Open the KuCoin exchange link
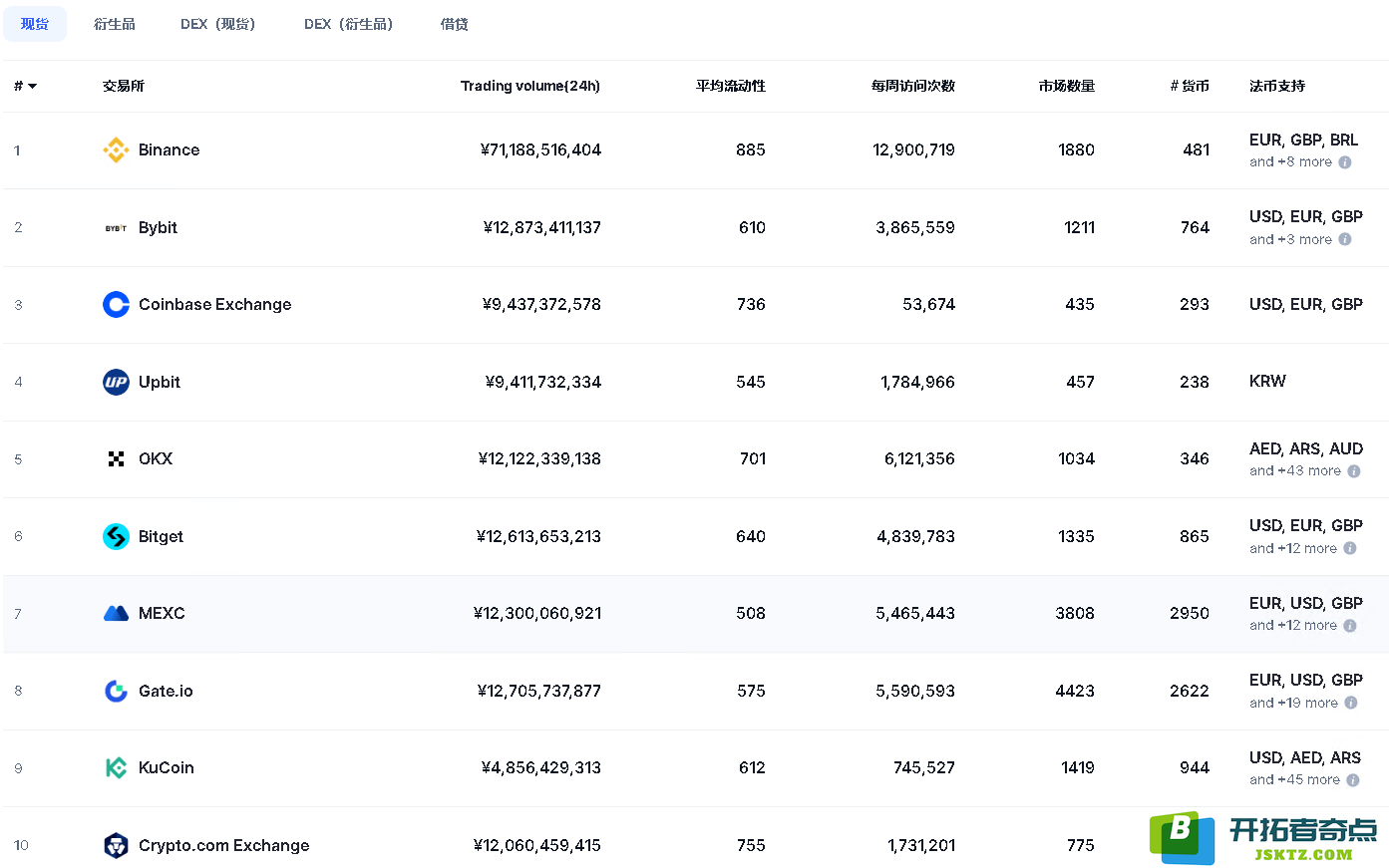The width and height of the screenshot is (1389, 868). click(x=167, y=767)
